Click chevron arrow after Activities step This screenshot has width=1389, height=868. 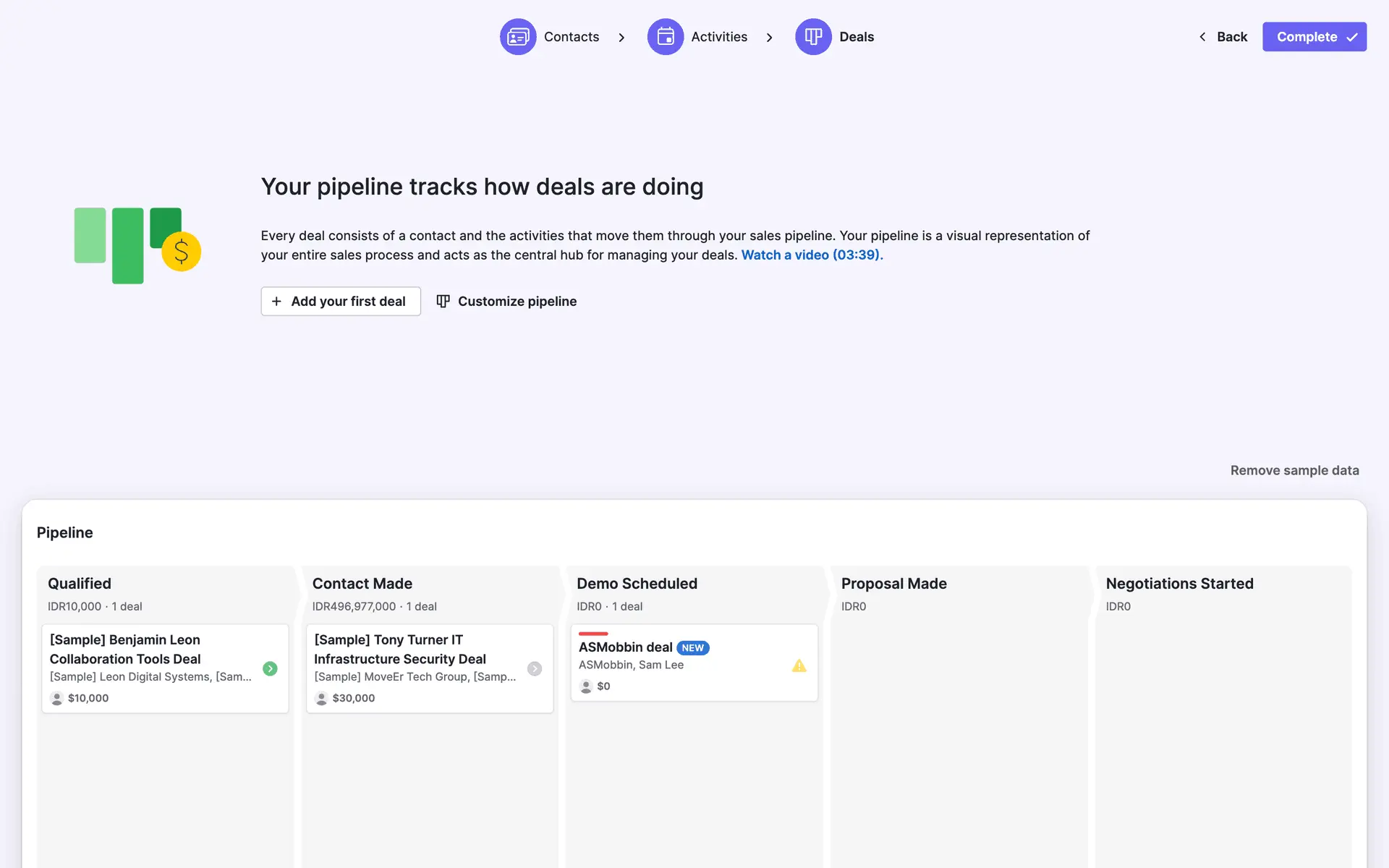[769, 38]
